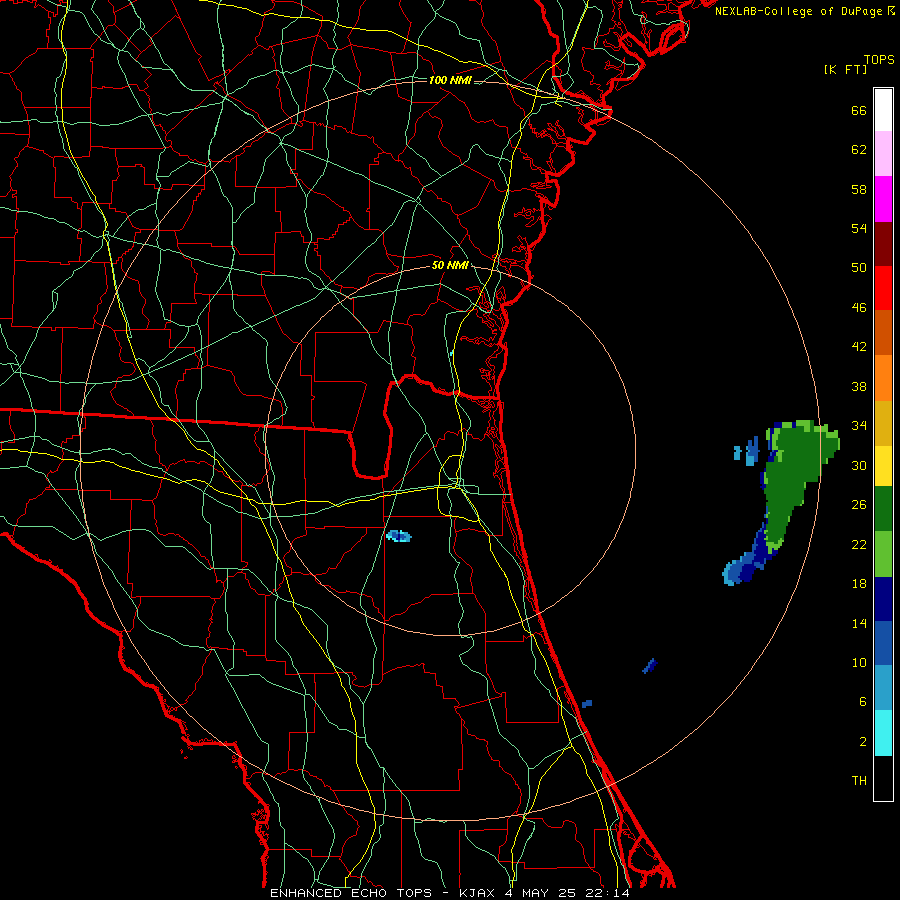Select the 14 legend value
The image size is (900, 900).
coord(859,623)
